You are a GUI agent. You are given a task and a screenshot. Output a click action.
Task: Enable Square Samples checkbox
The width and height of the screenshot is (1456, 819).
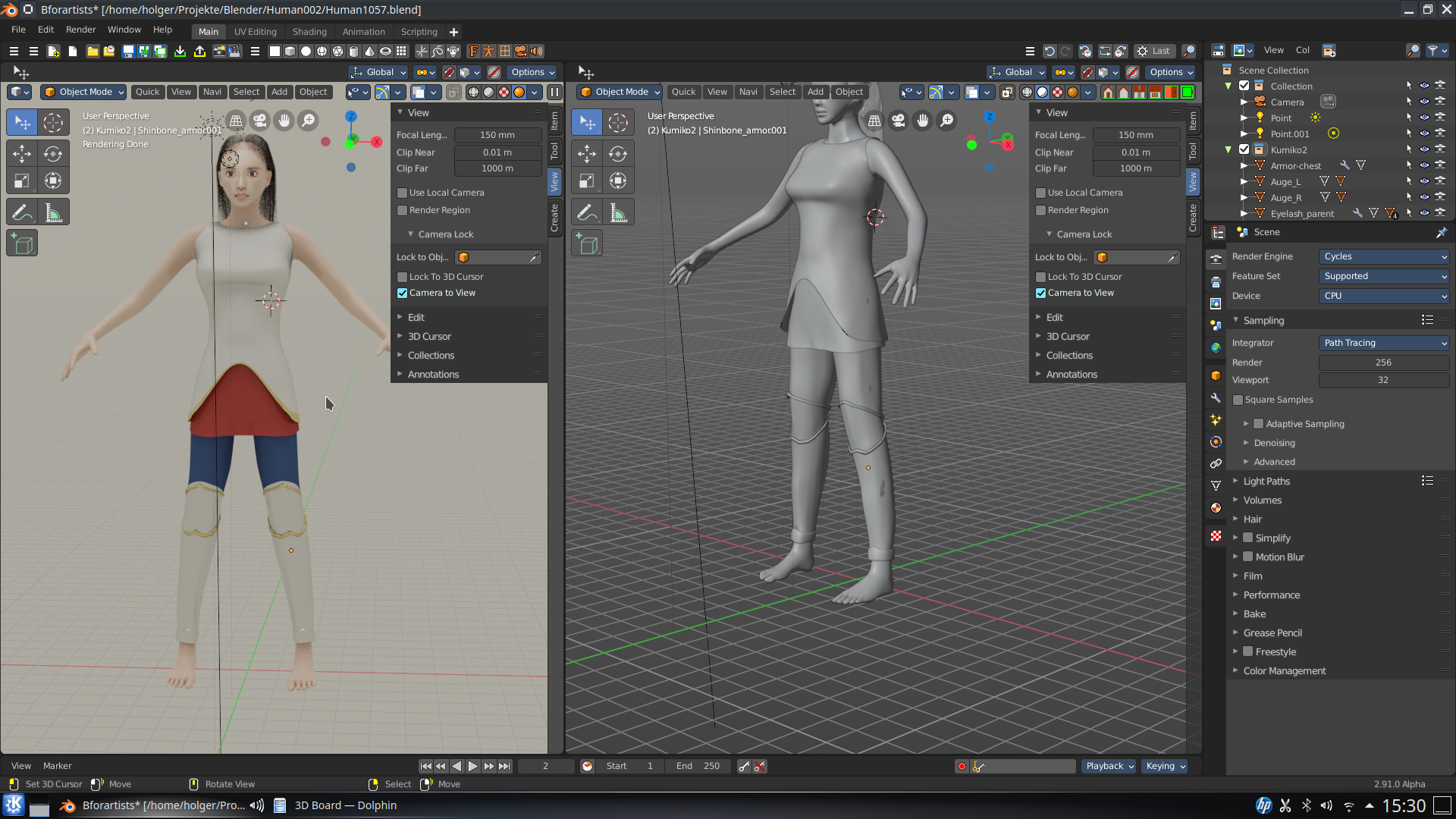coord(1238,400)
